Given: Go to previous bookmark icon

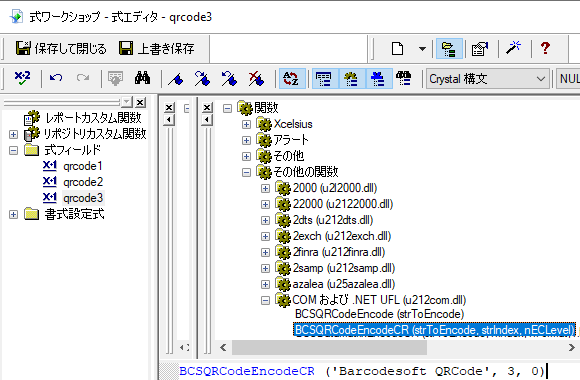Looking at the screenshot, I should coord(229,78).
